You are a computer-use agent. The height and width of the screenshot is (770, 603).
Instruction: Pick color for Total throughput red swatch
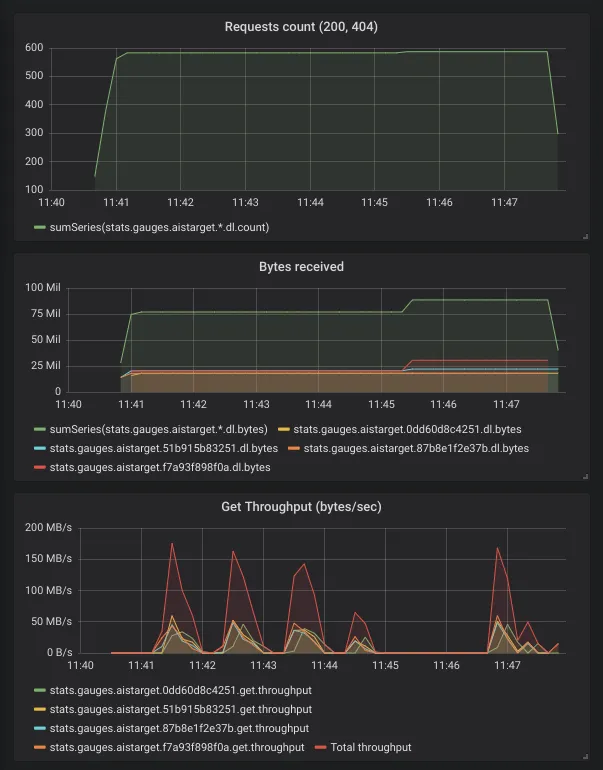click(321, 747)
